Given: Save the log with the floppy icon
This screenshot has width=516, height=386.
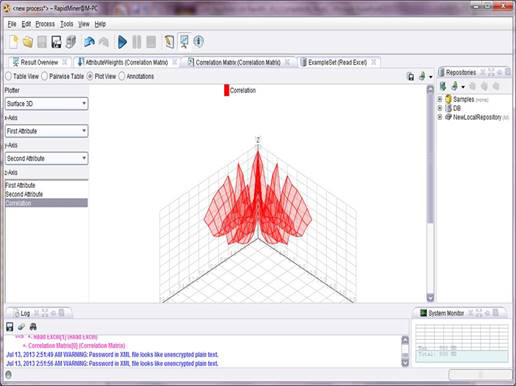Looking at the screenshot, I should [x=10, y=327].
